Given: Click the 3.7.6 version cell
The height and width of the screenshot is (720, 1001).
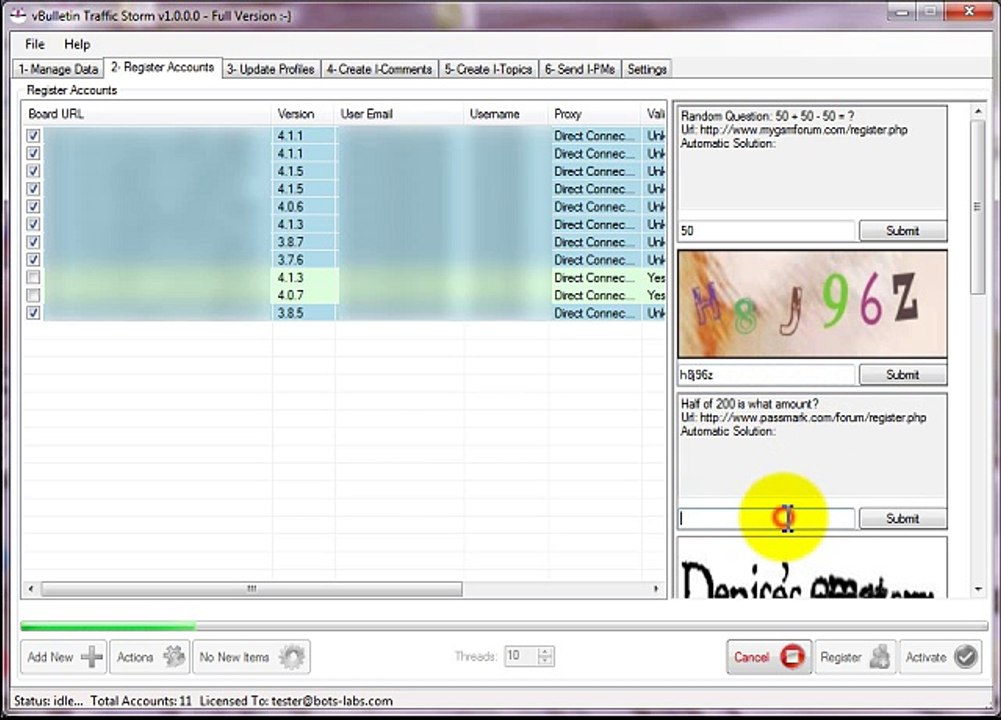Looking at the screenshot, I should click(x=304, y=260).
